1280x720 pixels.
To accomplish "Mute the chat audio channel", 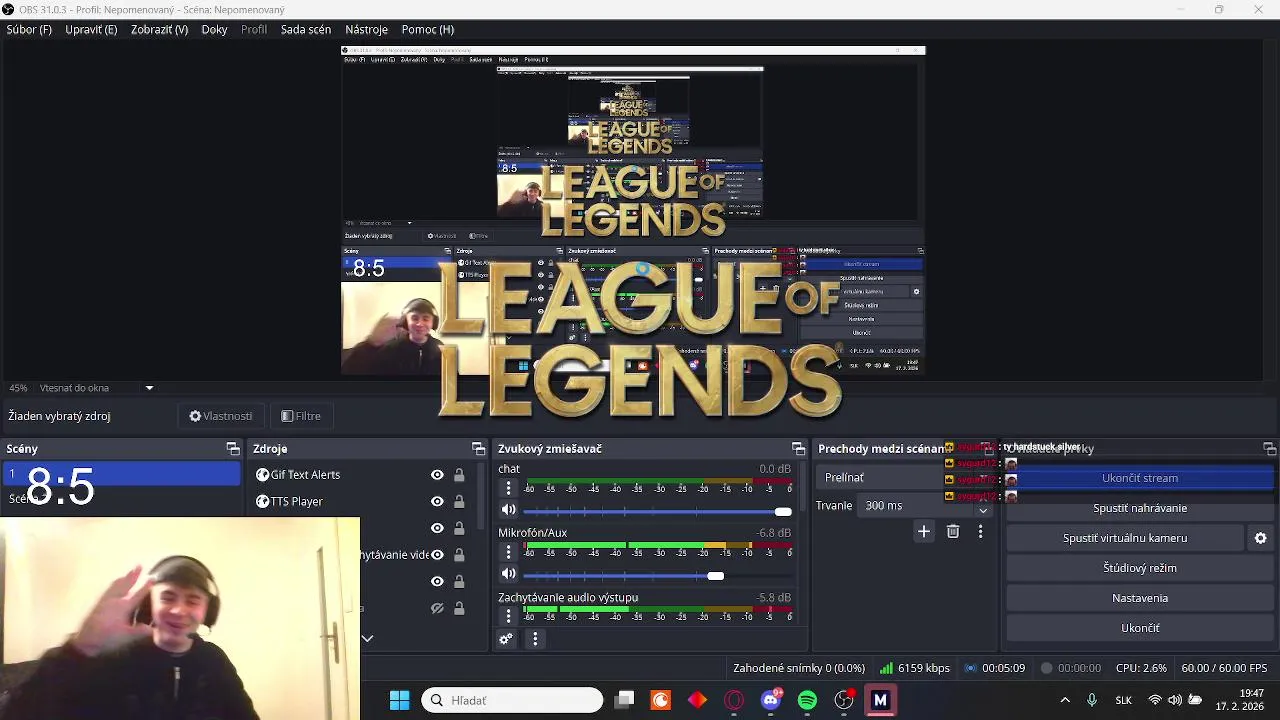I will (508, 510).
